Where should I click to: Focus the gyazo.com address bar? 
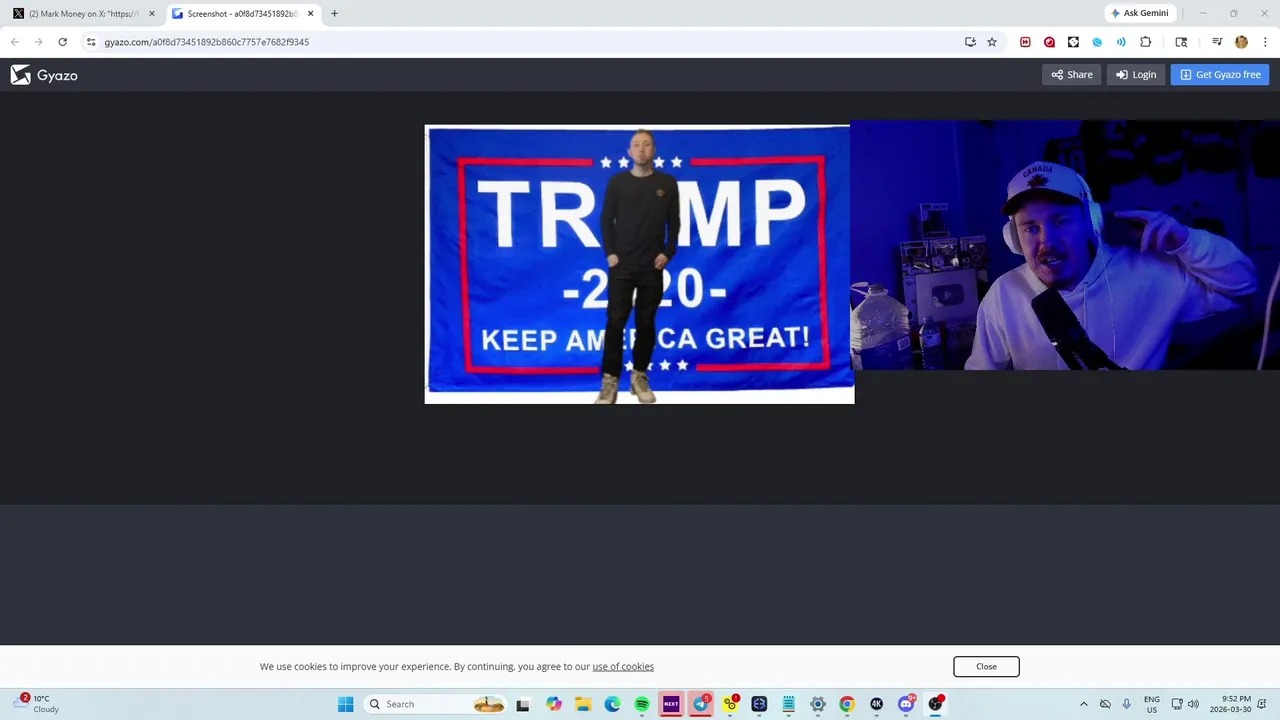click(x=520, y=42)
